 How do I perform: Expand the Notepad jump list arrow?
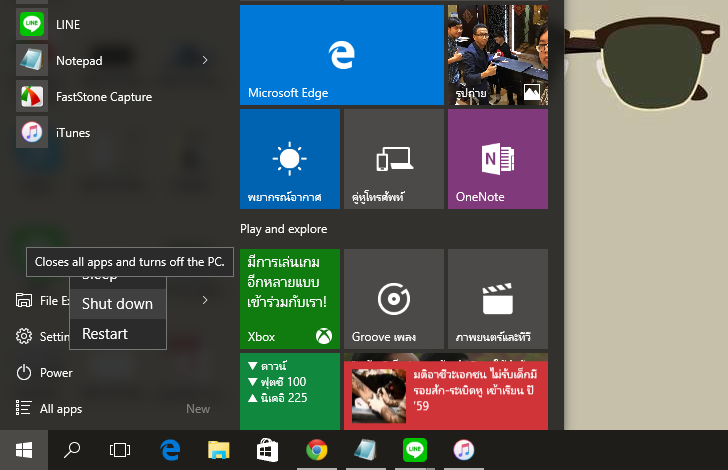[x=205, y=61]
